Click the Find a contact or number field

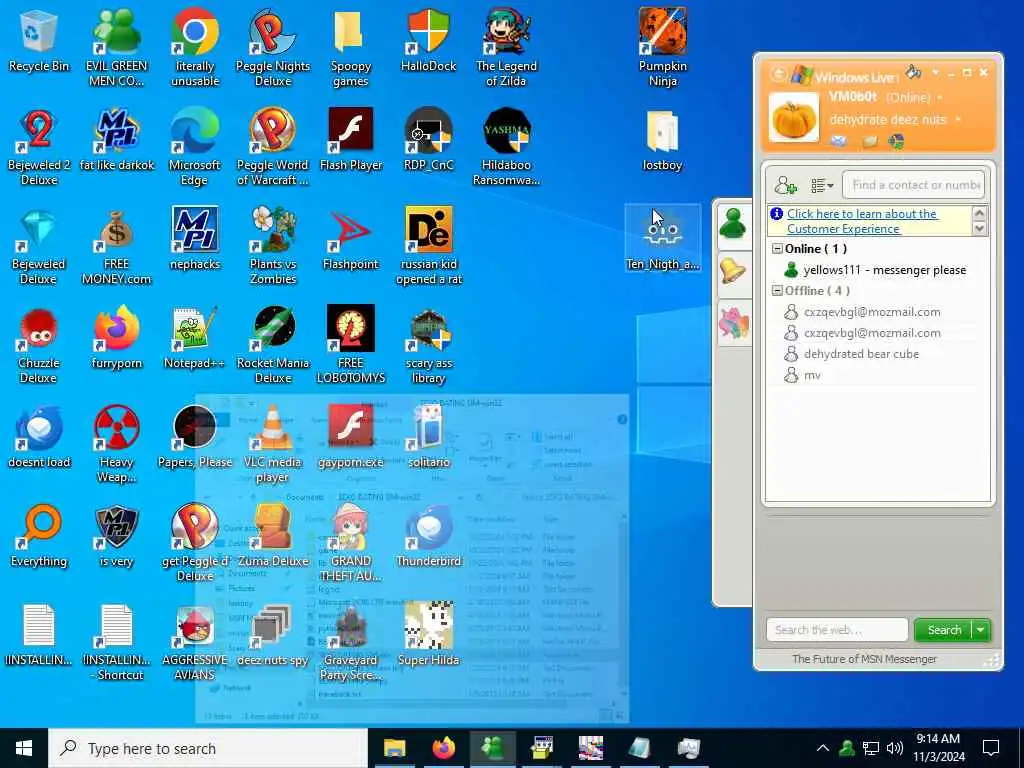pos(913,185)
